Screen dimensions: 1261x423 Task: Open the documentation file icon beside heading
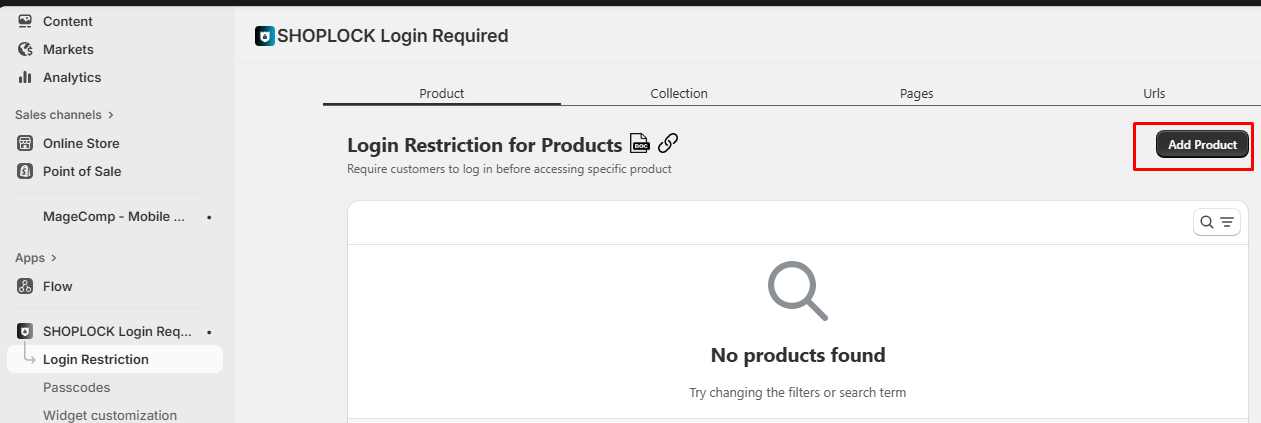pos(639,144)
